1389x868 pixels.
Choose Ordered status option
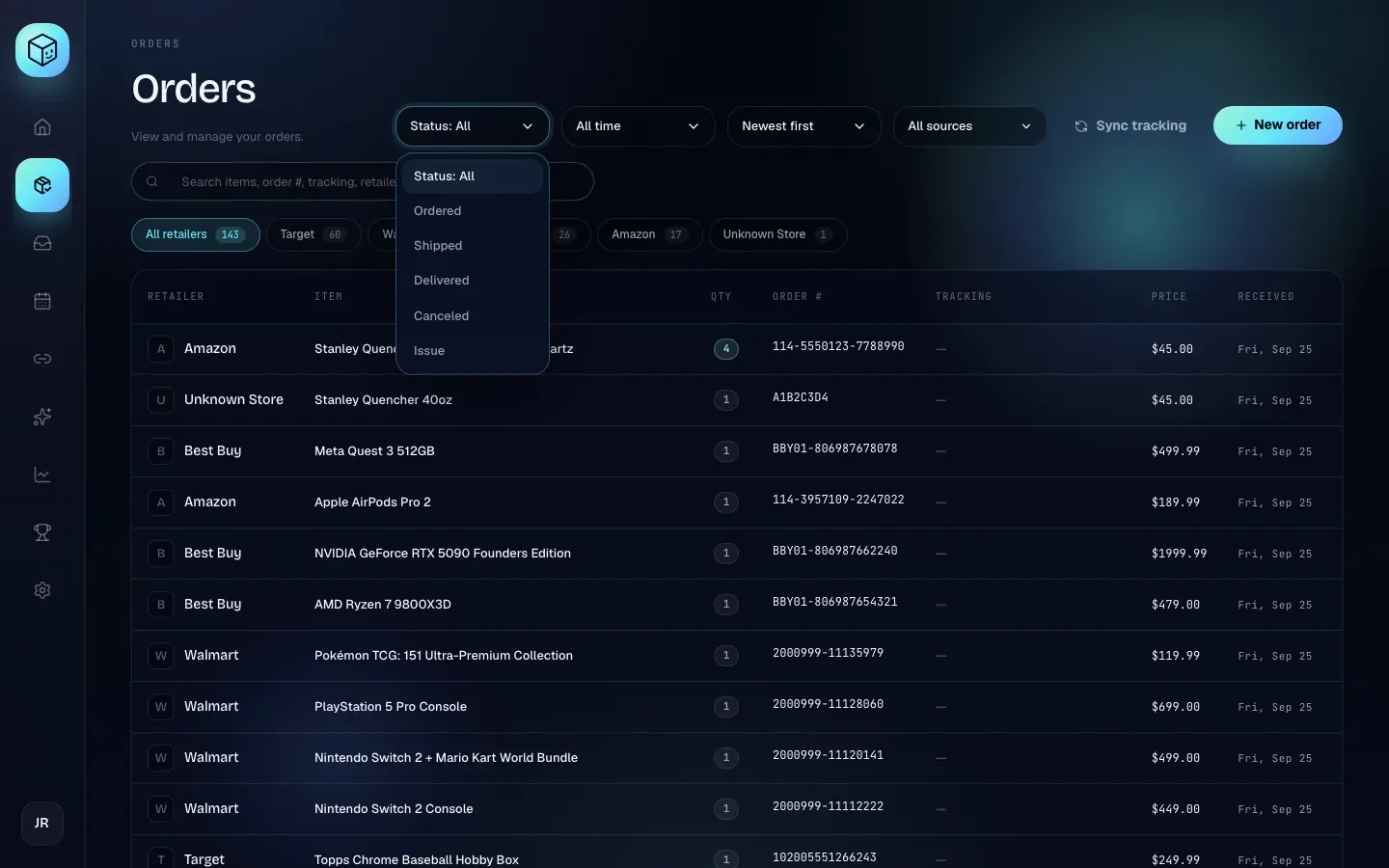coord(473,211)
